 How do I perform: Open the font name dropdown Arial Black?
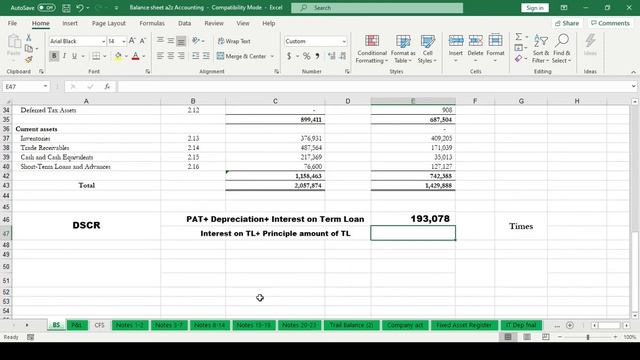(103, 41)
